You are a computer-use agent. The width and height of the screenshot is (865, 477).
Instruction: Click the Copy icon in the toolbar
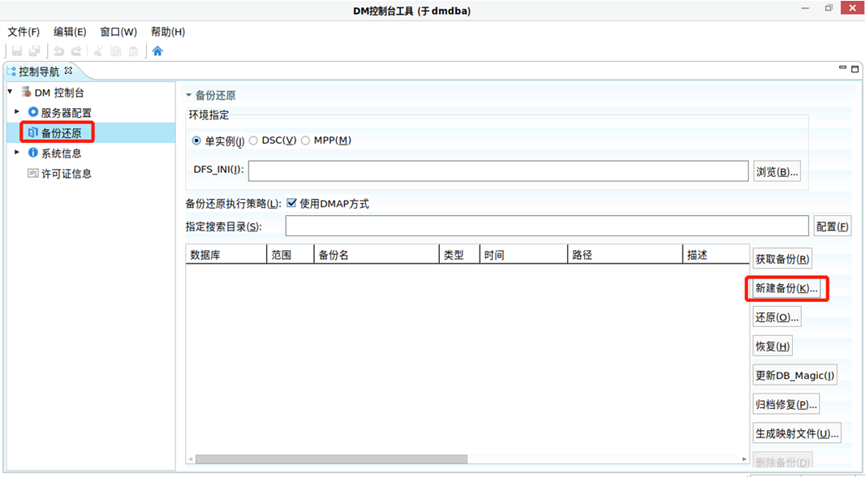pyautogui.click(x=116, y=51)
